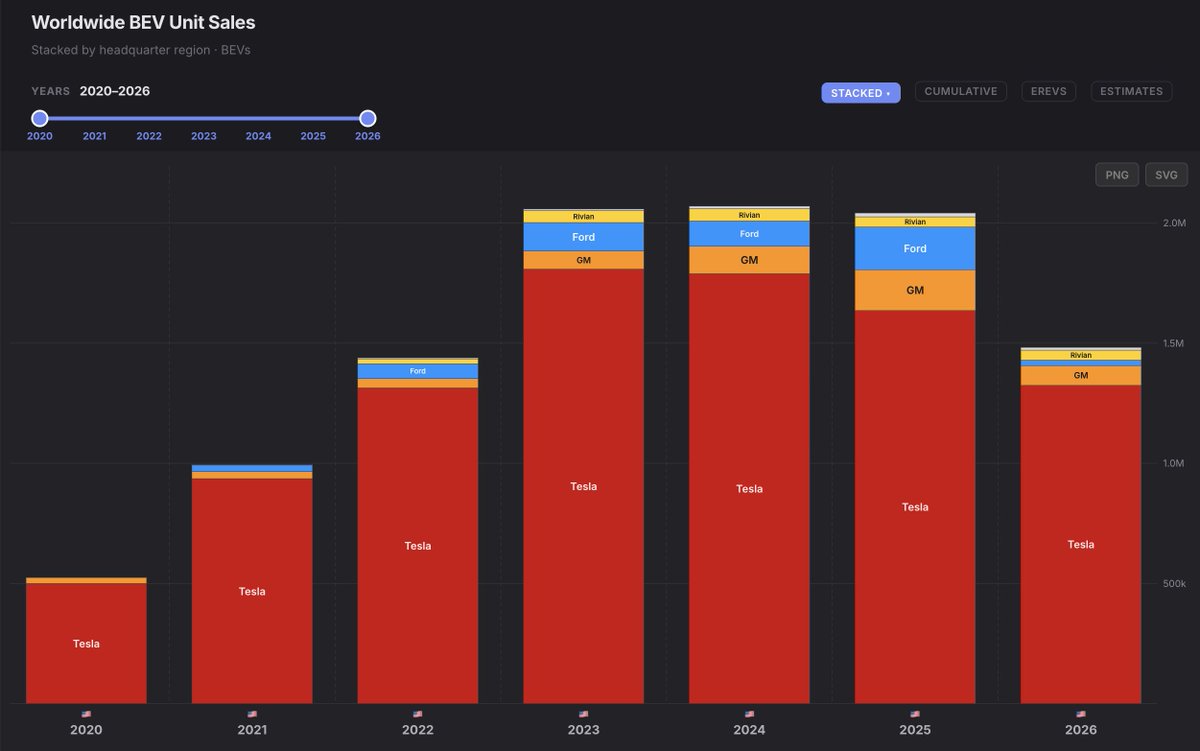This screenshot has width=1200, height=751.
Task: Select the 2025 tick on the year slider
Action: (313, 136)
